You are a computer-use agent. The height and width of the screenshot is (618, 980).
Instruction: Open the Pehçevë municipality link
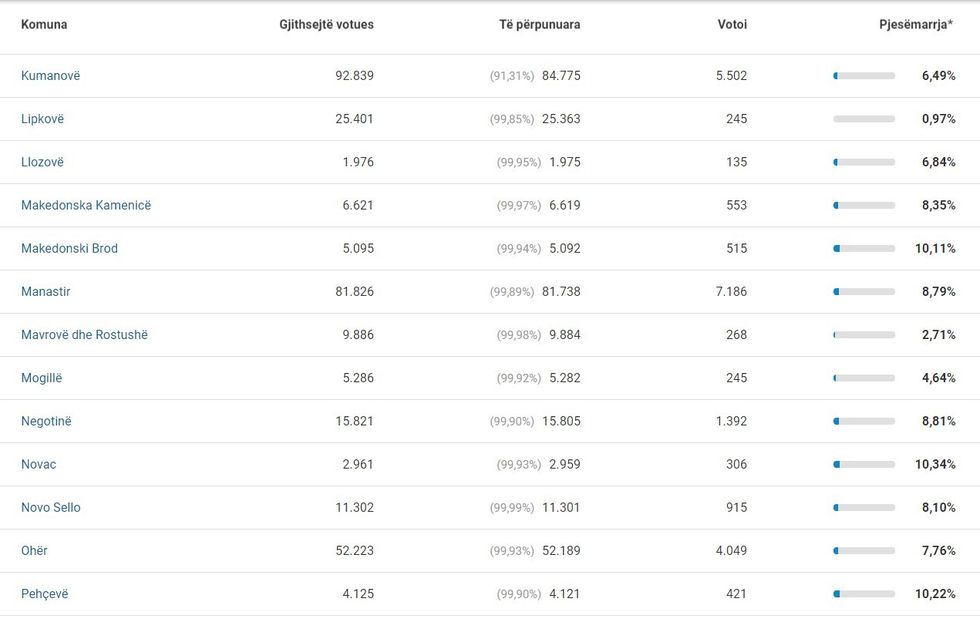click(45, 594)
